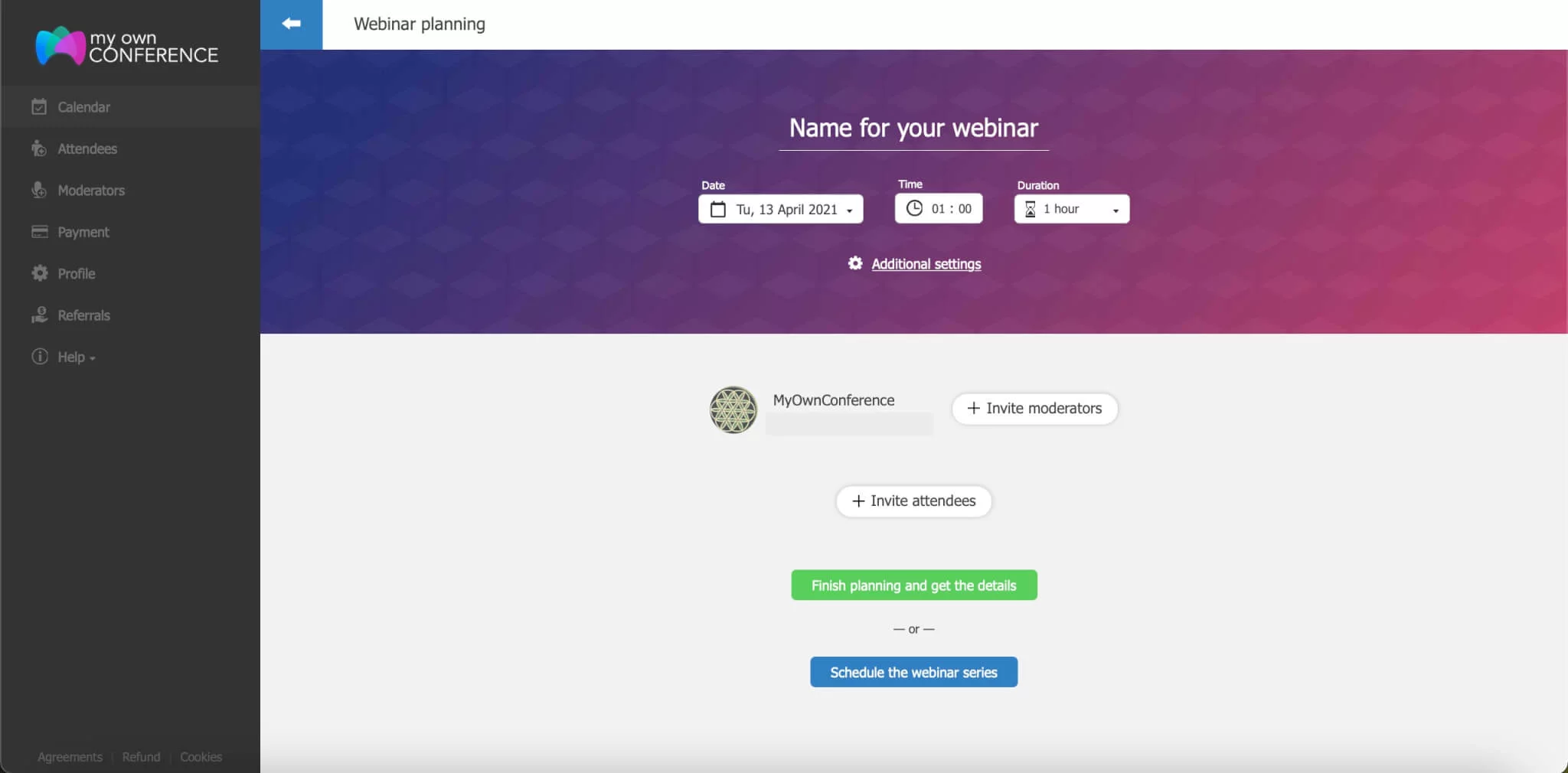Screen dimensions: 1568x773
Task: Expand the Help menu chevron
Action: pos(92,357)
